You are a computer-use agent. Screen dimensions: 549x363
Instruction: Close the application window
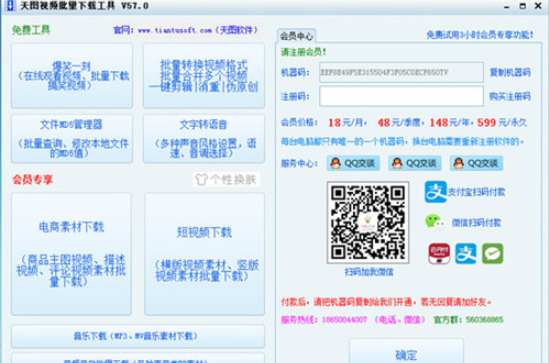click(x=538, y=6)
